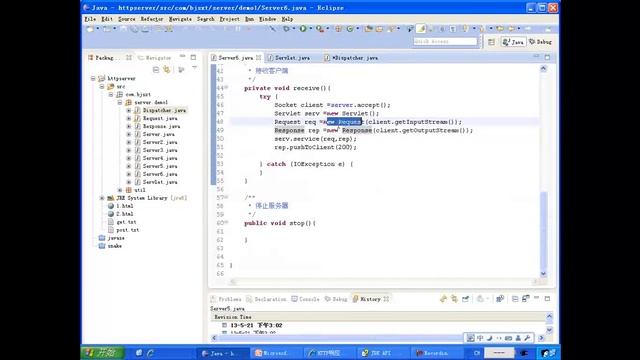Viewport: 640px width, 360px height.
Task: Switch to the Declaration view tab
Action: point(267,299)
